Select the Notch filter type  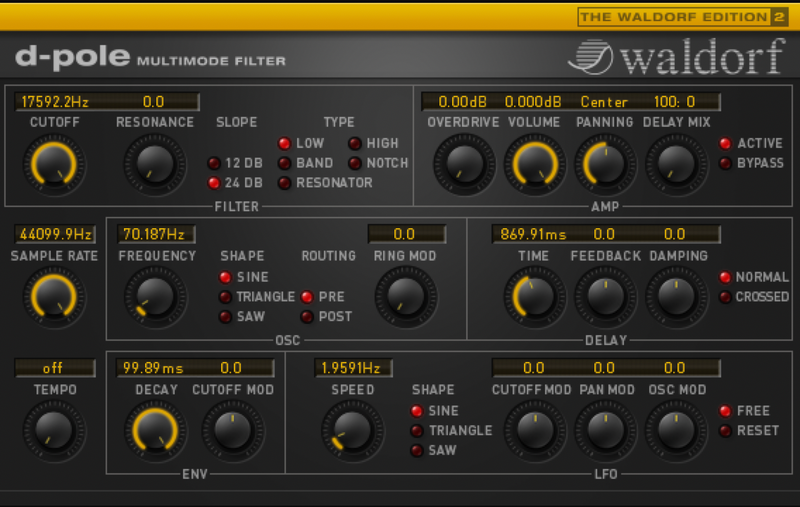pyautogui.click(x=355, y=163)
